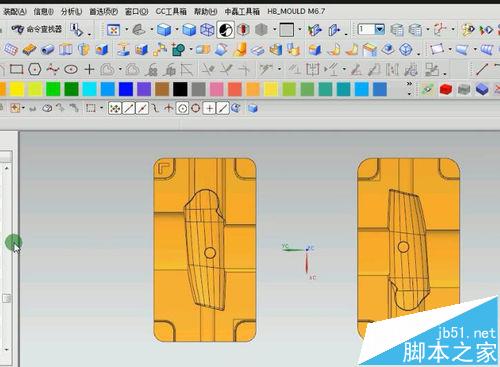
Task: Click left mold part in viewport
Action: pos(205,250)
